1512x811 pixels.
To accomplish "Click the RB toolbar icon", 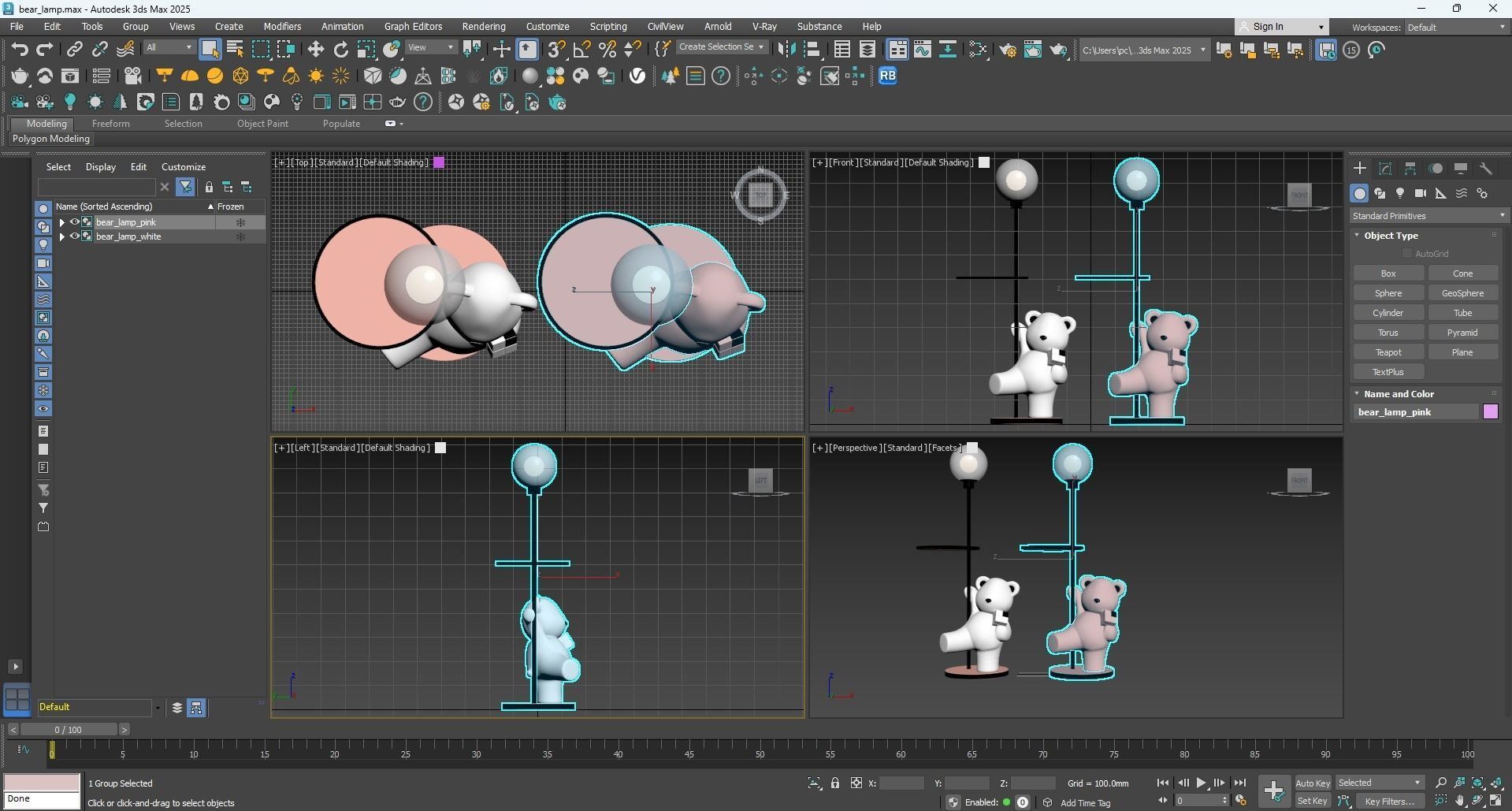I will (x=887, y=76).
